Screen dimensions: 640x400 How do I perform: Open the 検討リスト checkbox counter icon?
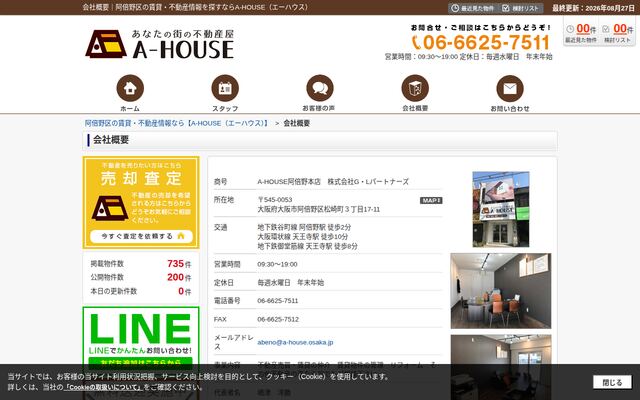point(617,33)
